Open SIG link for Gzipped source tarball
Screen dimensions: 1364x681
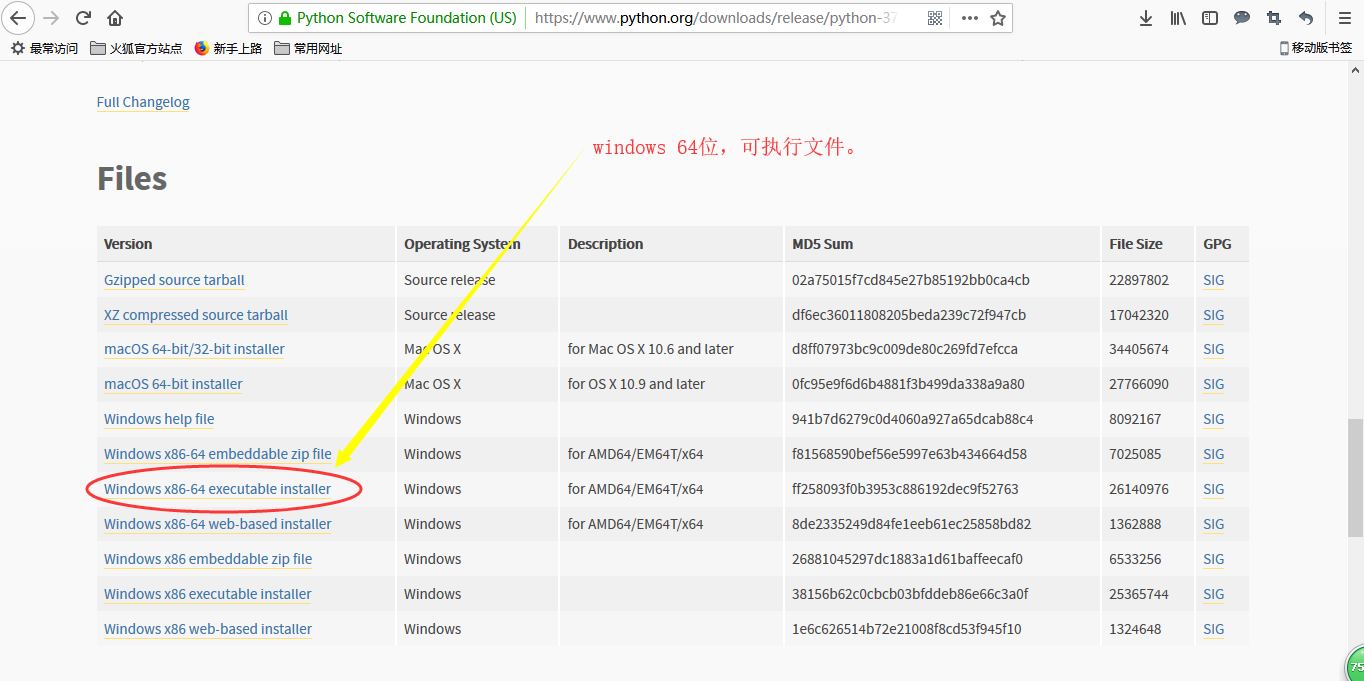pyautogui.click(x=1213, y=280)
